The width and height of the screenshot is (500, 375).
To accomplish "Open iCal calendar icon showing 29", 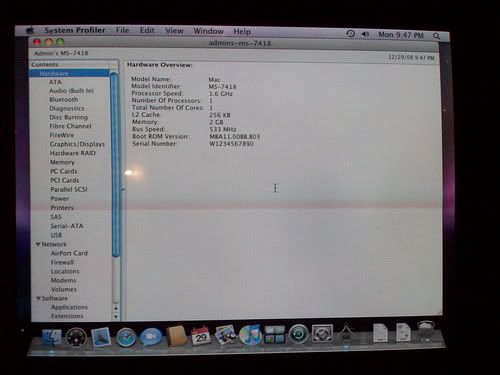I will [x=201, y=336].
